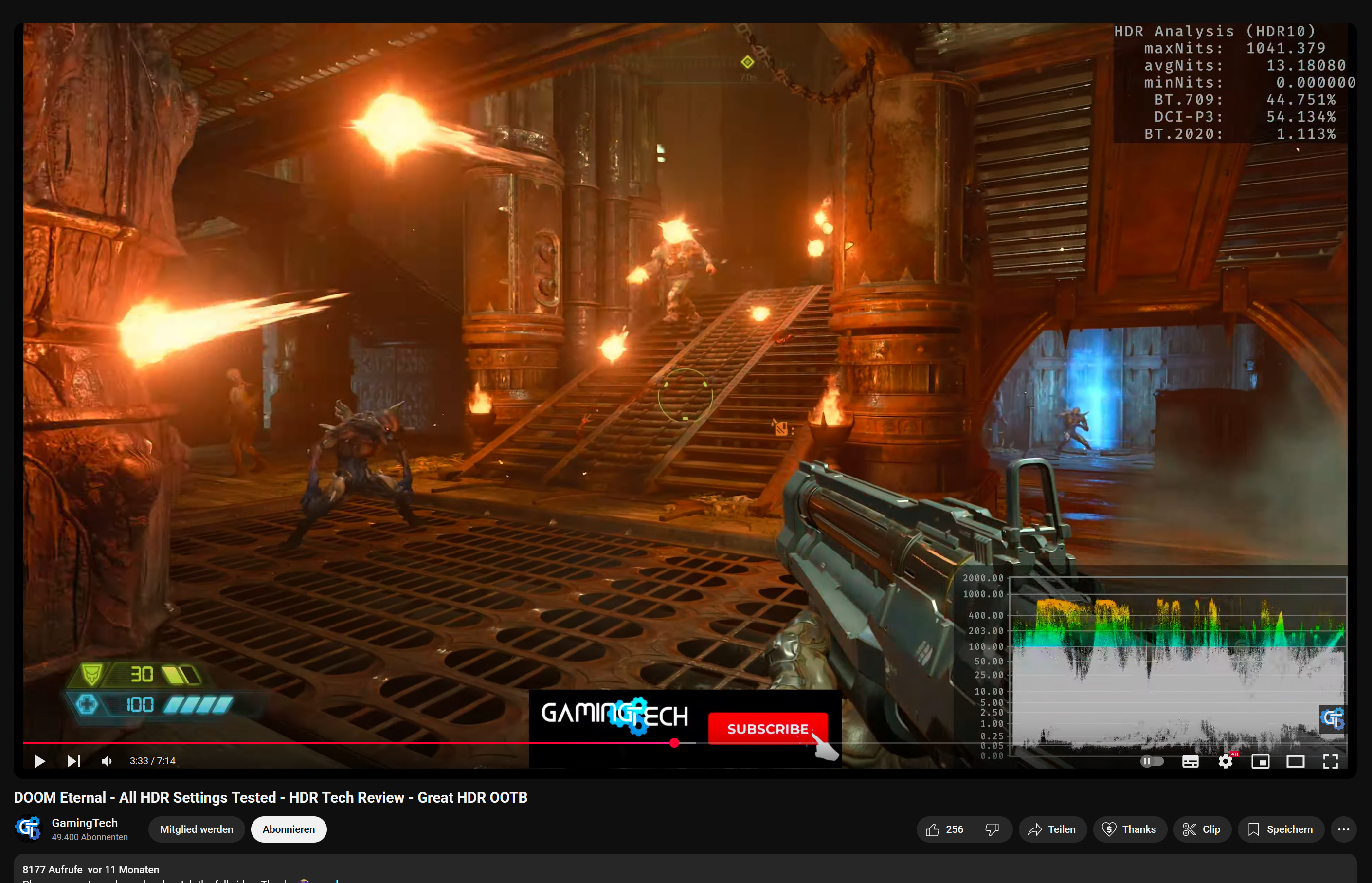Viewport: 1372px width, 883px height.
Task: Like the video (256 likes)
Action: [x=945, y=829]
